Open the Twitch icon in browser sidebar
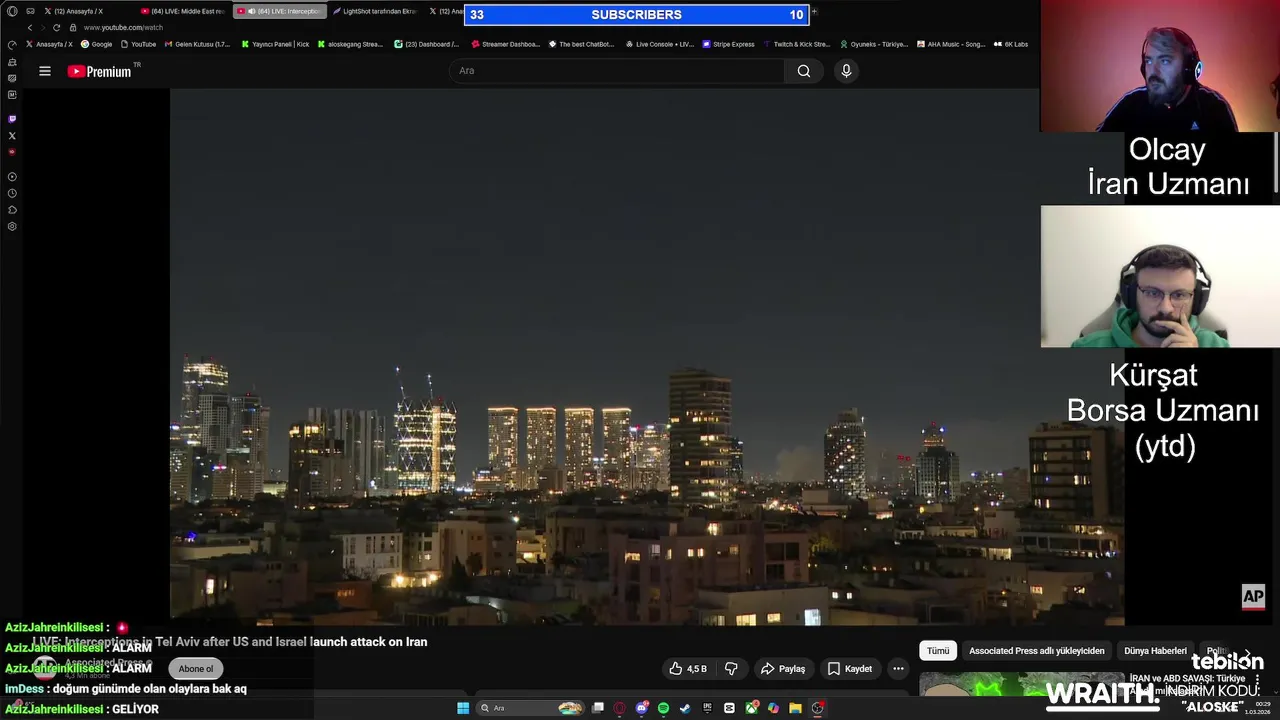The image size is (1280, 720). [x=12, y=119]
